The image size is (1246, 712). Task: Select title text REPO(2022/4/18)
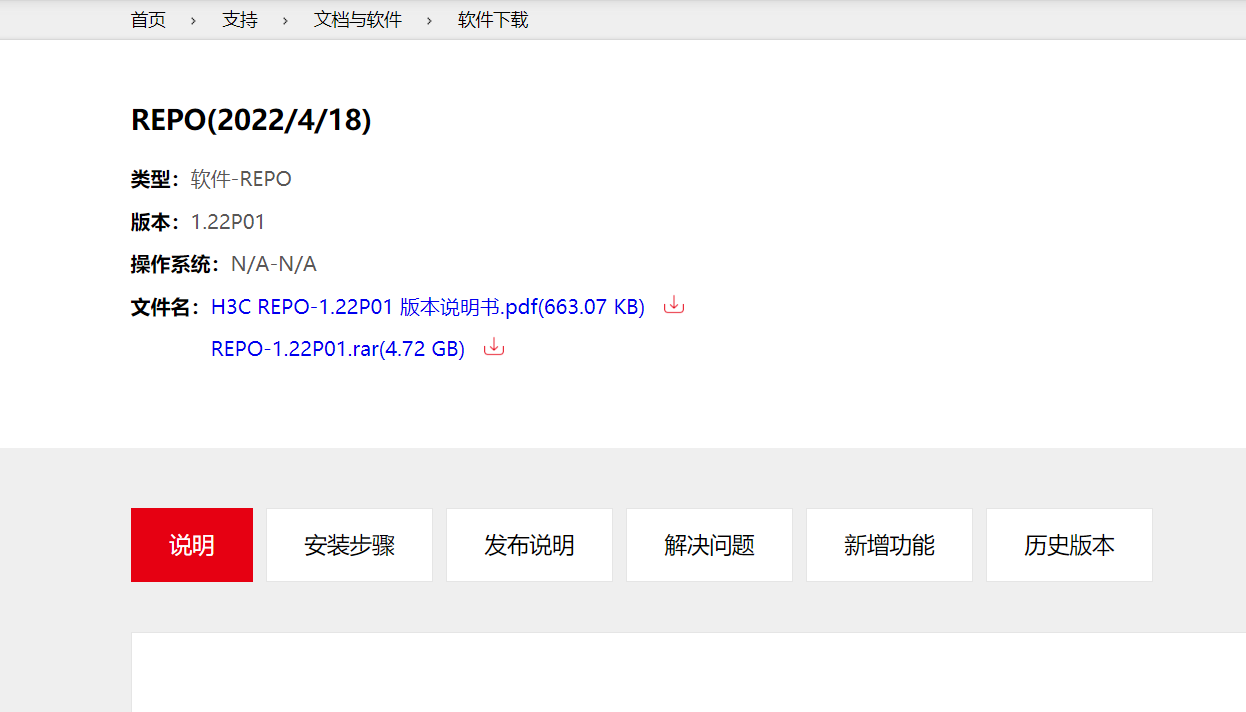251,120
